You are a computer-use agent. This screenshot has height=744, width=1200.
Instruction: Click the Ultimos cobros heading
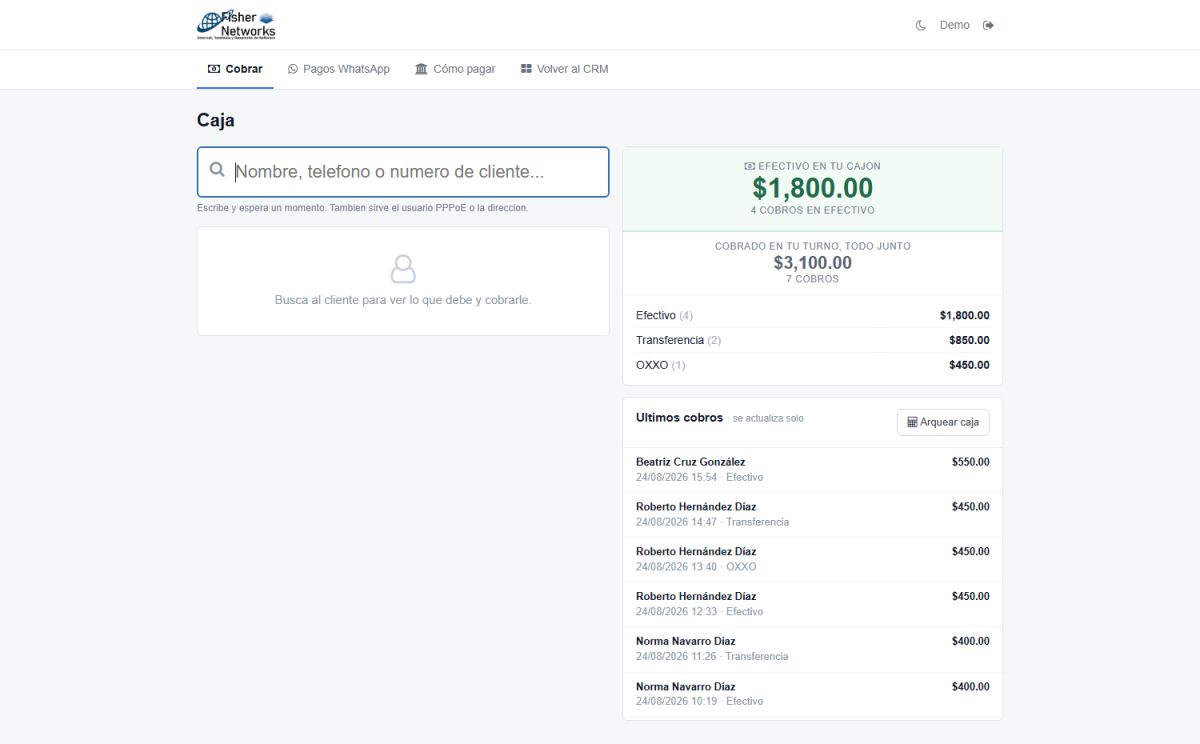point(679,418)
